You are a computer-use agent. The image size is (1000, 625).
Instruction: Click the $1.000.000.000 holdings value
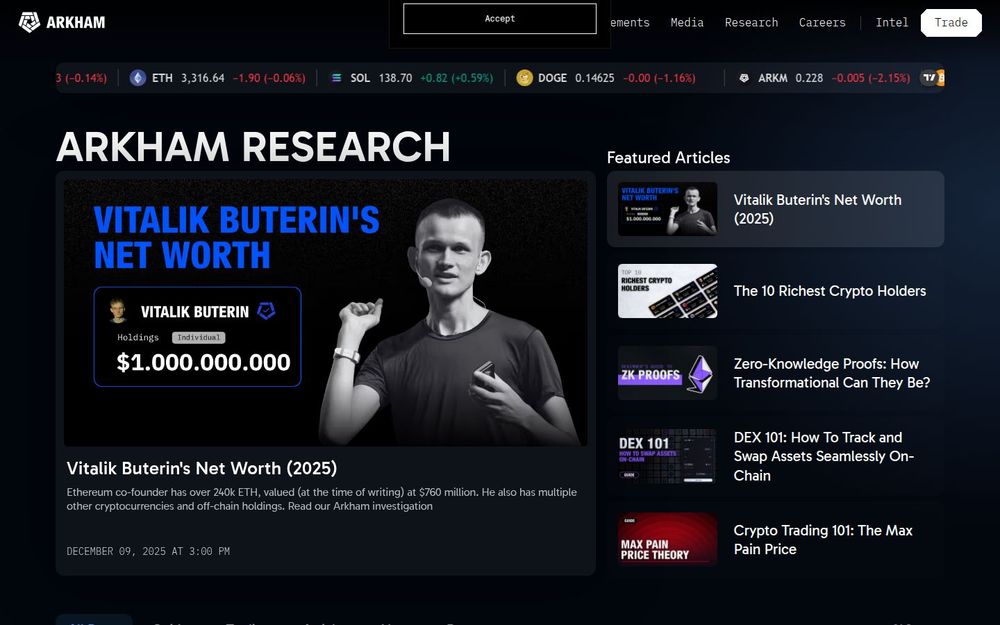[x=203, y=362]
